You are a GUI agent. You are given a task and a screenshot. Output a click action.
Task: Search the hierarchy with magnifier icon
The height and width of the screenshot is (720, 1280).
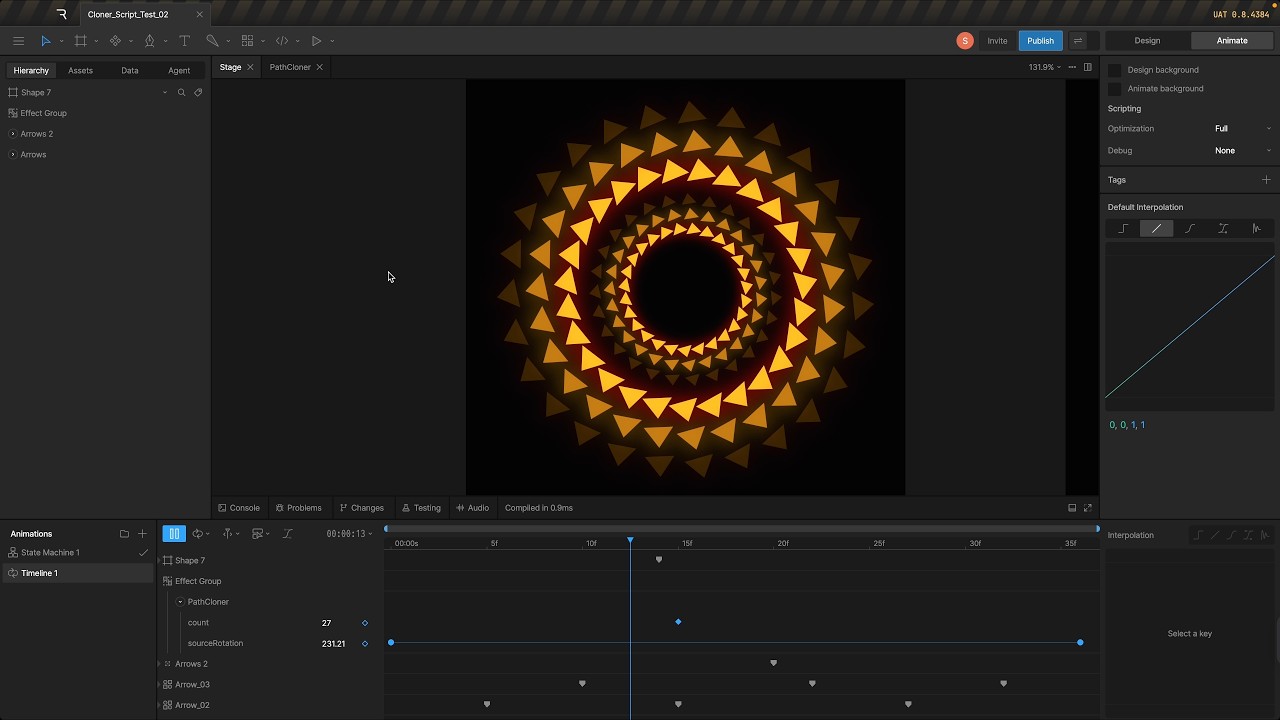pos(181,92)
